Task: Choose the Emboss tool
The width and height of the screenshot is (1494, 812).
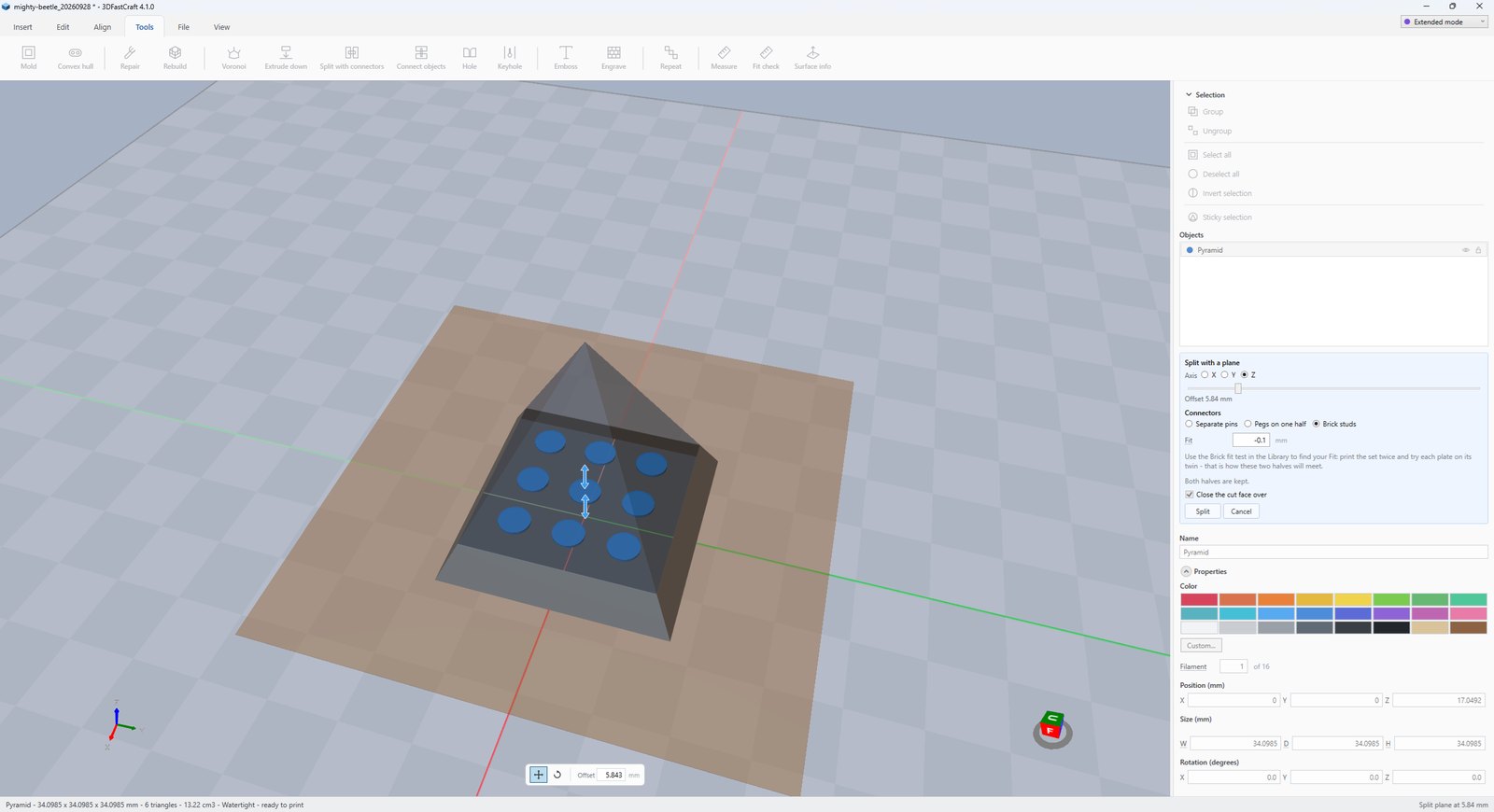Action: (566, 57)
